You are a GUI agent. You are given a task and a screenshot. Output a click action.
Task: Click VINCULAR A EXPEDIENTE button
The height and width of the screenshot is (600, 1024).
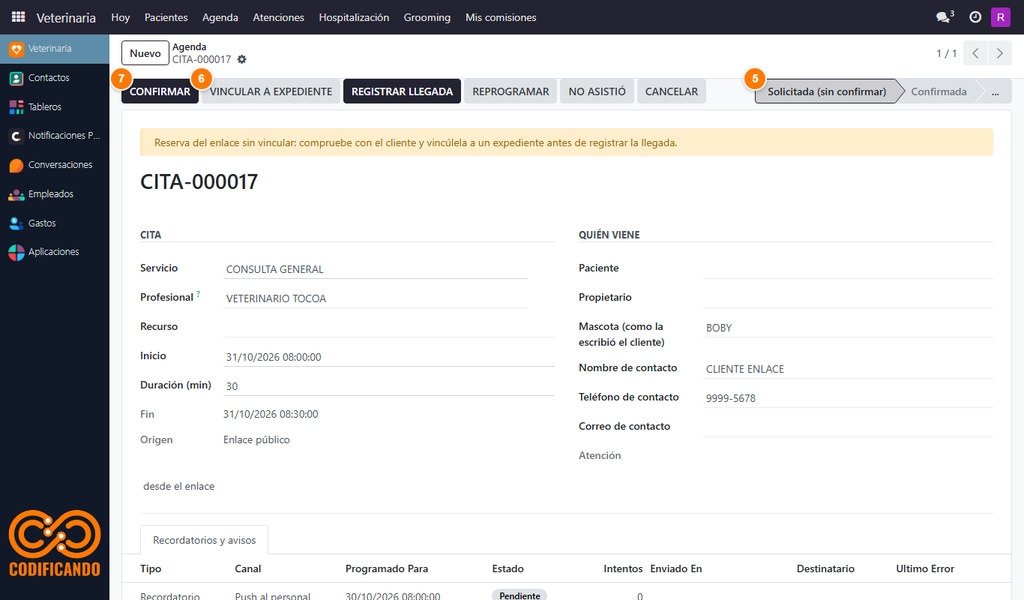click(x=271, y=91)
